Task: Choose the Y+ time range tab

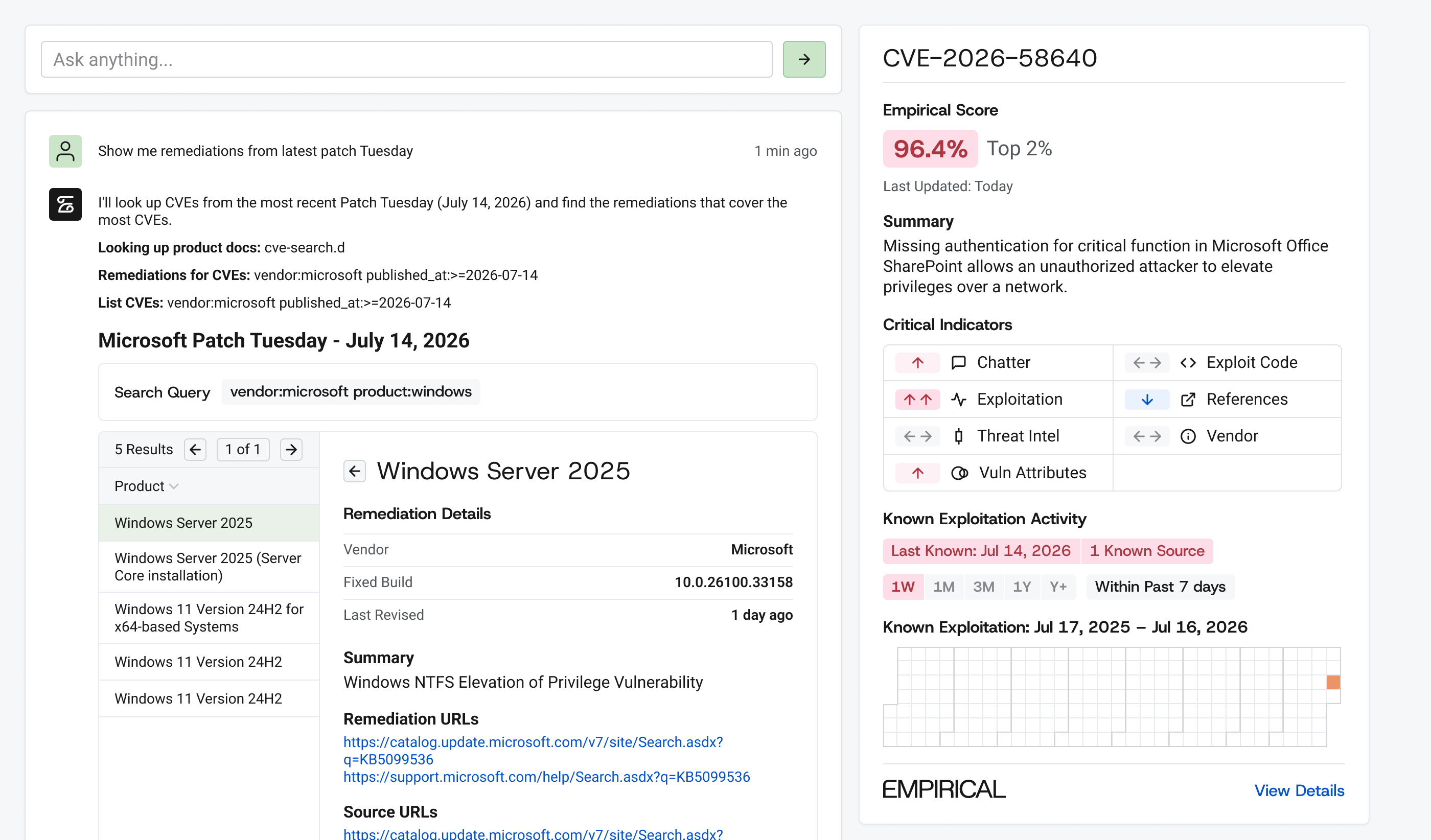Action: 1058,587
